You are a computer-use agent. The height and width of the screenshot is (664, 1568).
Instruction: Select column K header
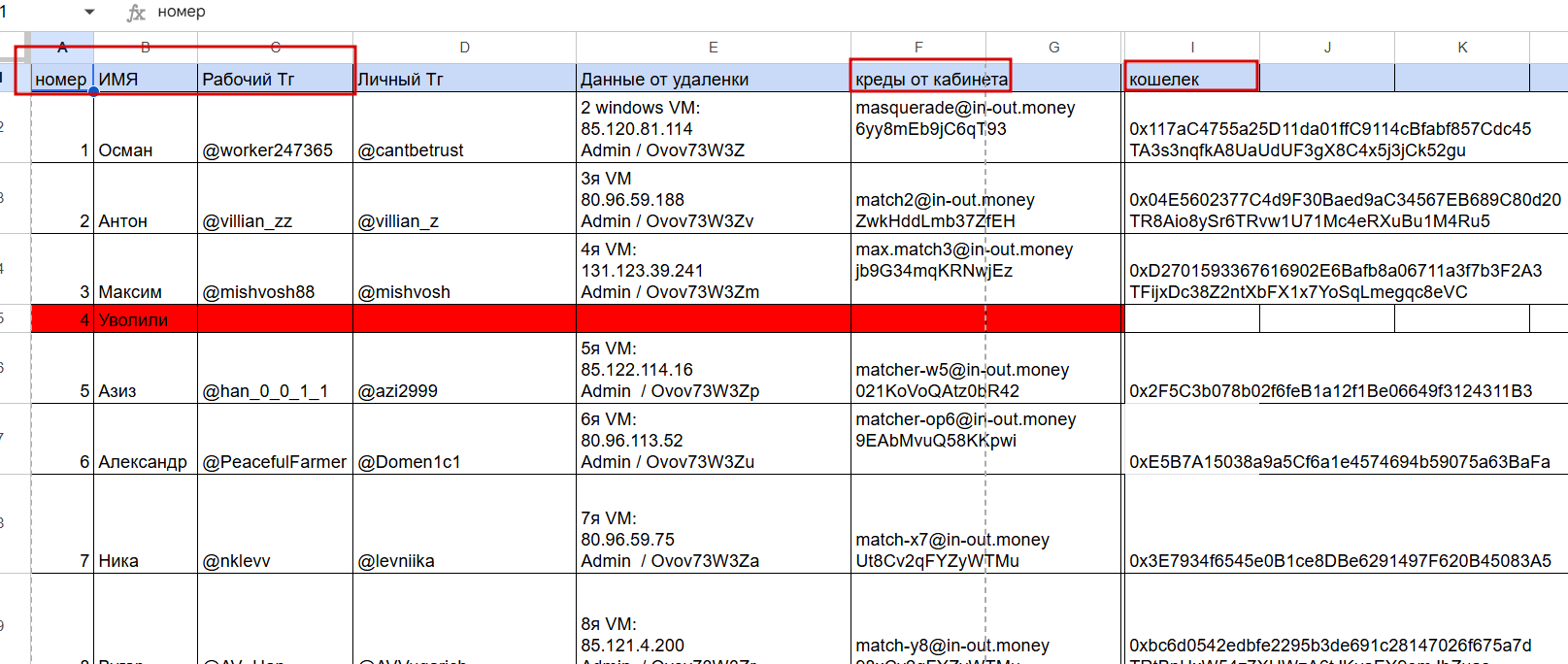coord(1462,48)
